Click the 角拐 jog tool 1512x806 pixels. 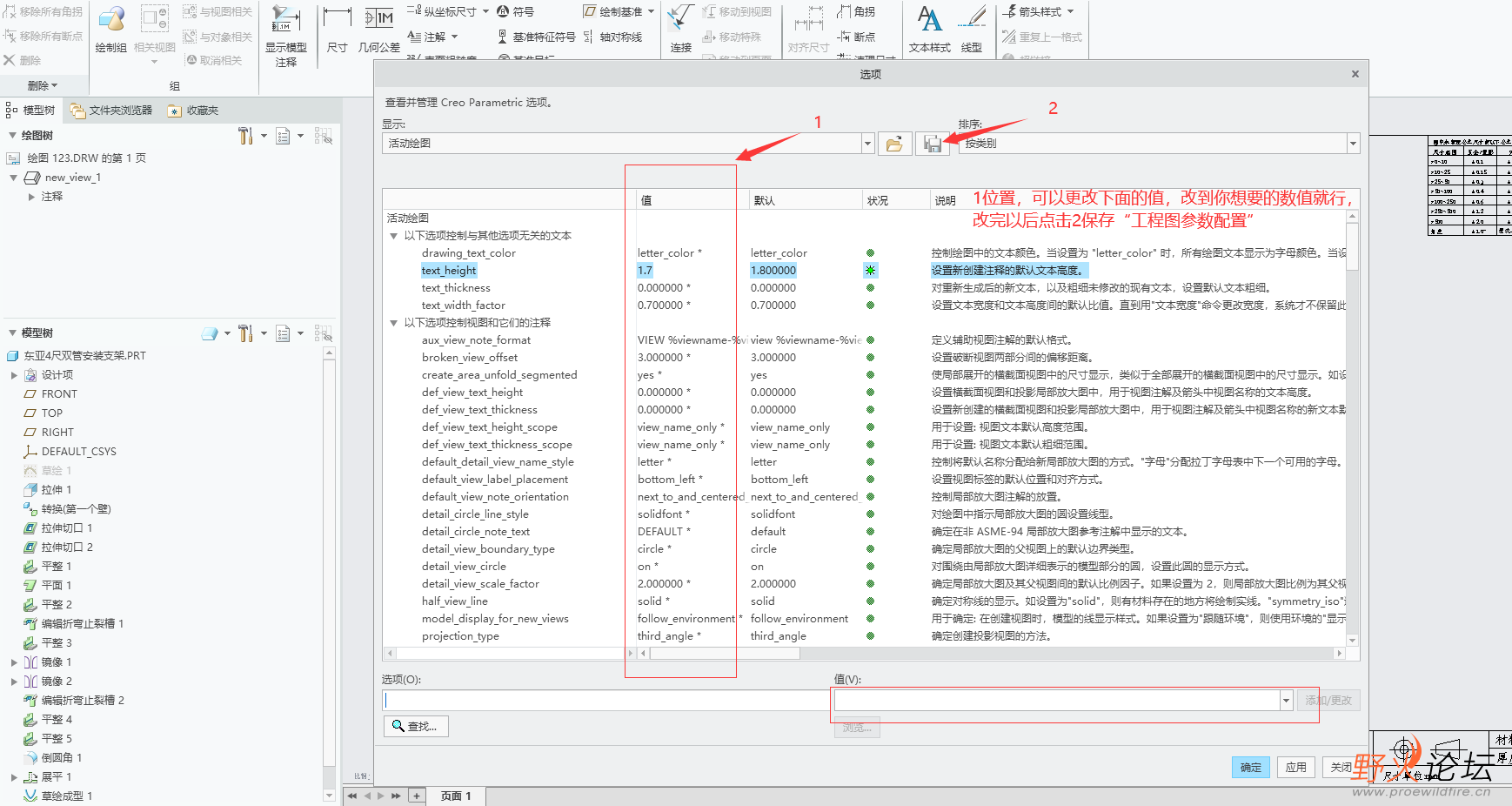pos(856,11)
